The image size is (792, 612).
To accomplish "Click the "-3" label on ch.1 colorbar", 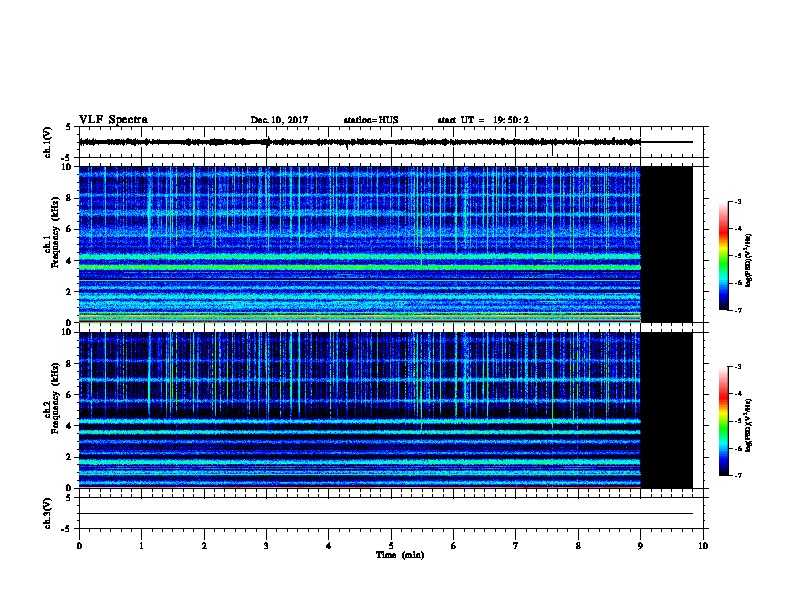I will 737,201.
